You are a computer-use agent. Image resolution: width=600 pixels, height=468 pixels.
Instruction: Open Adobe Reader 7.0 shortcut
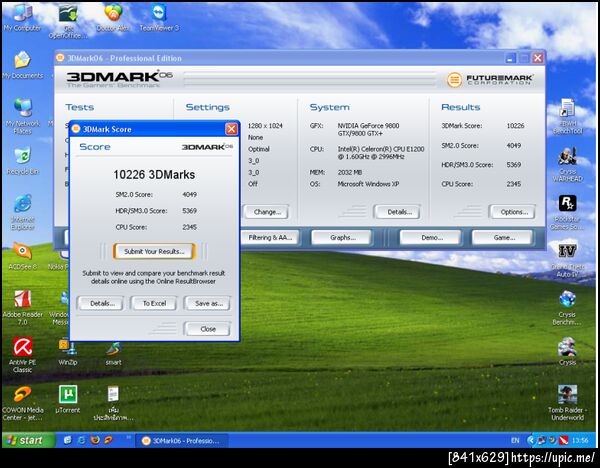(x=22, y=307)
